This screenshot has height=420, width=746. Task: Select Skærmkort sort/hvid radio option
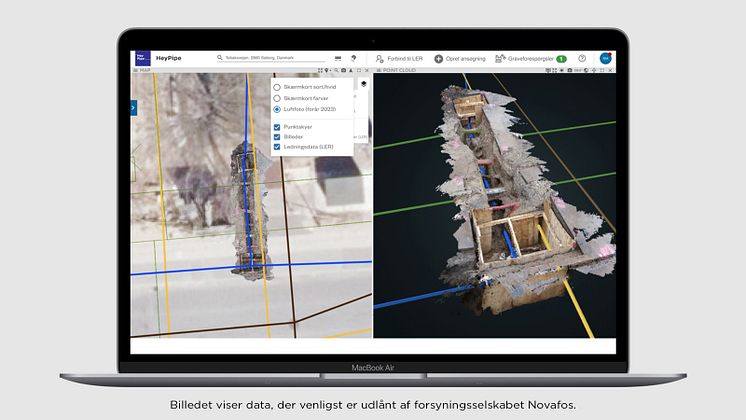coord(277,87)
